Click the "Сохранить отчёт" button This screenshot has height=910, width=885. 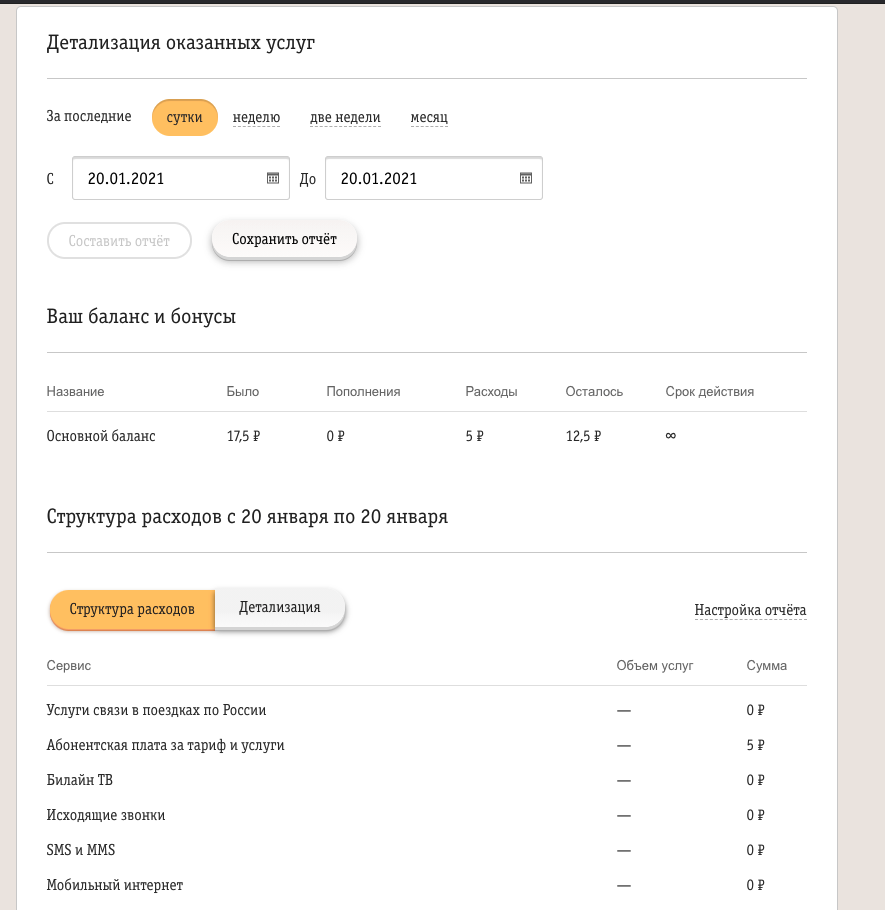tap(284, 239)
